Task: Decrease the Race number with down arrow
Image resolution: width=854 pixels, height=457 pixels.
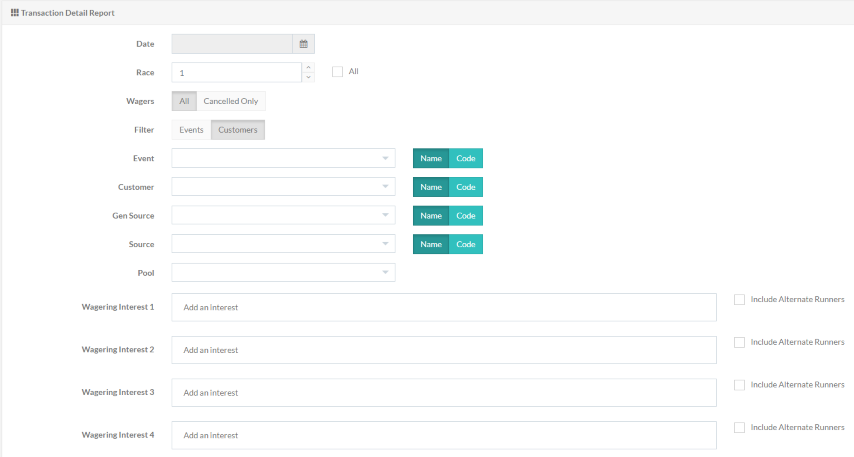Action: pos(308,77)
